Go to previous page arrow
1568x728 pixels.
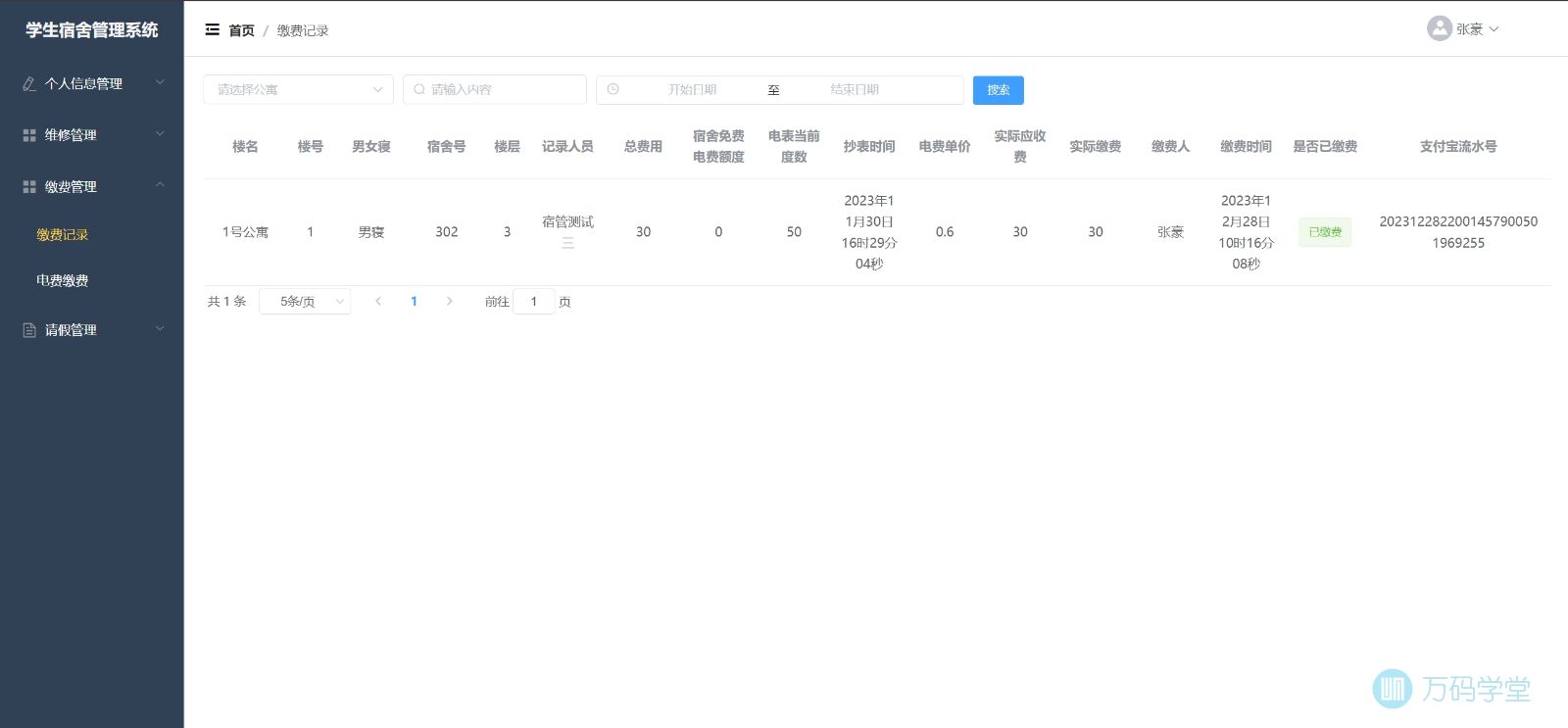pyautogui.click(x=378, y=301)
